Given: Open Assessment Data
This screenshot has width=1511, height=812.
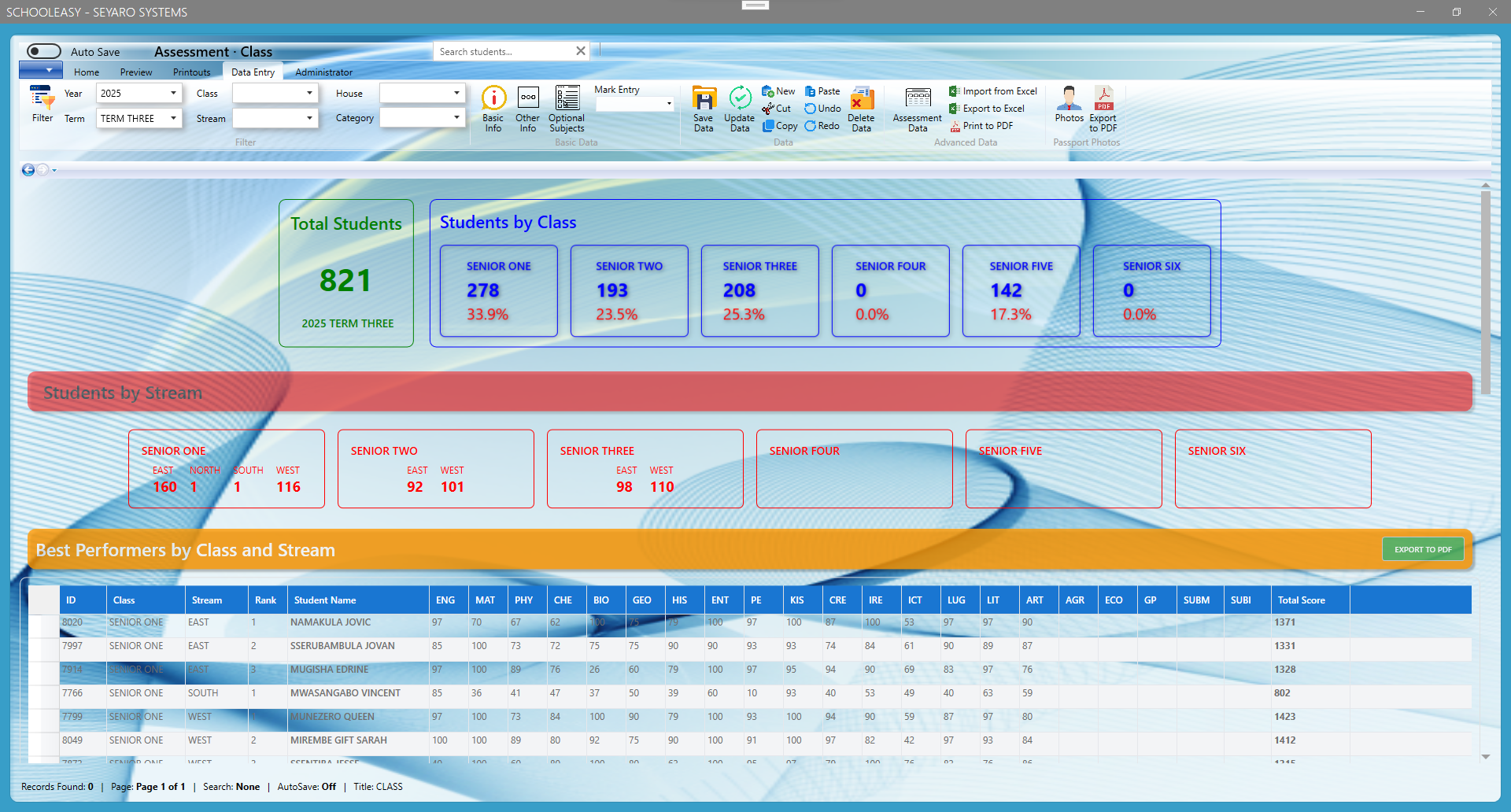Looking at the screenshot, I should 916,108.
